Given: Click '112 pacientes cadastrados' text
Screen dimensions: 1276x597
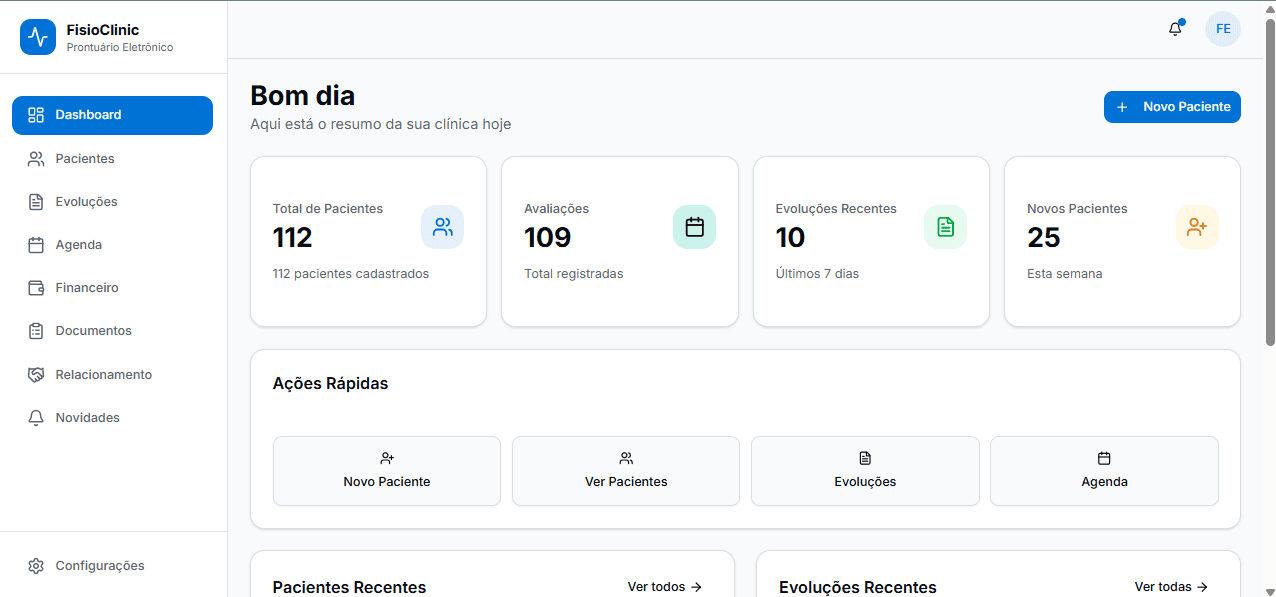Looking at the screenshot, I should tap(351, 274).
